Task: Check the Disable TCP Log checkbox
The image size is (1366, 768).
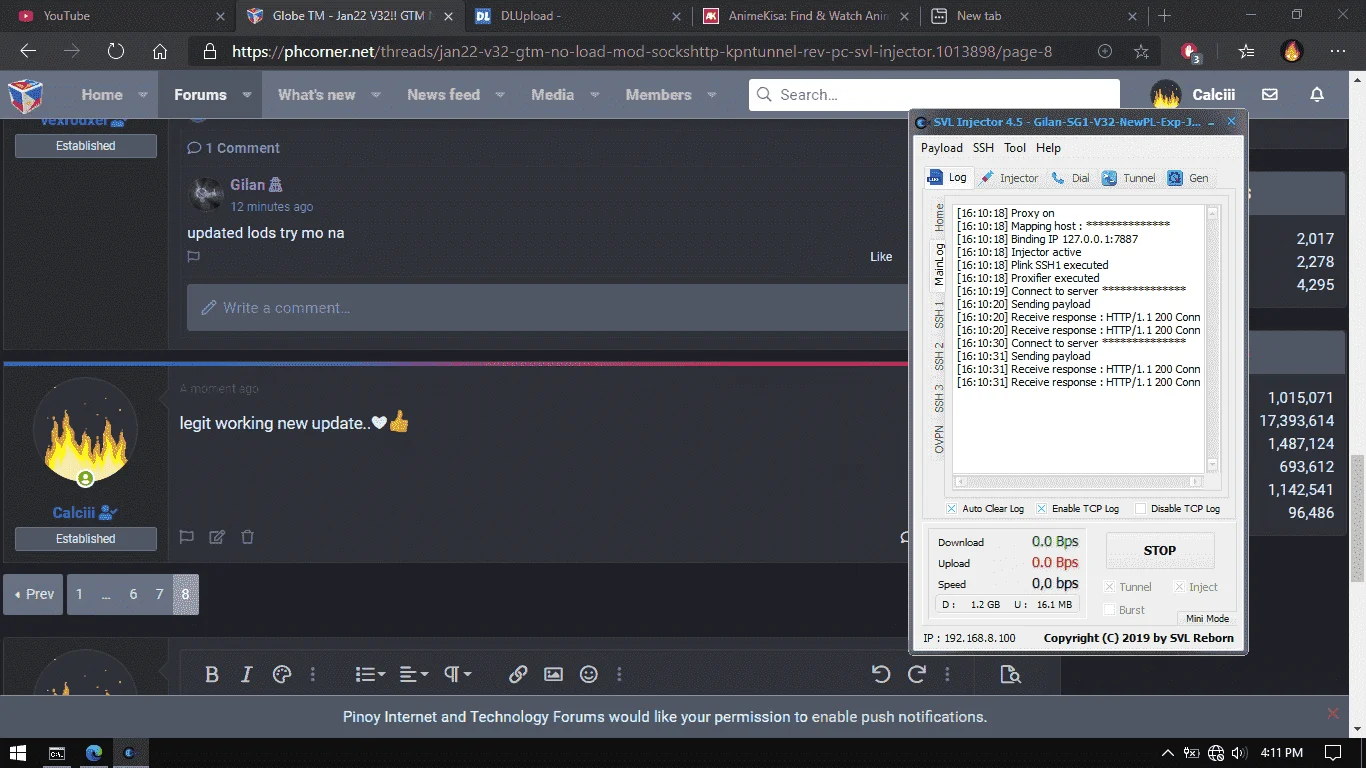Action: [x=1140, y=508]
